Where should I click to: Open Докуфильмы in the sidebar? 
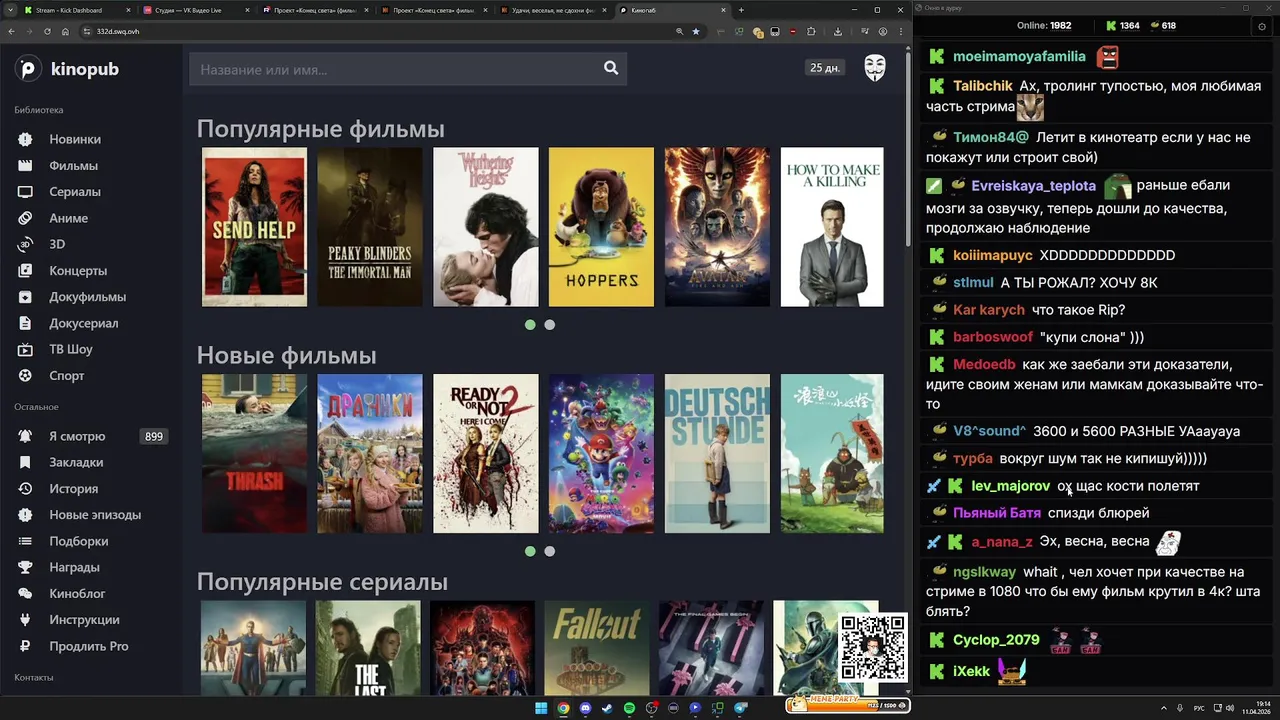click(87, 297)
